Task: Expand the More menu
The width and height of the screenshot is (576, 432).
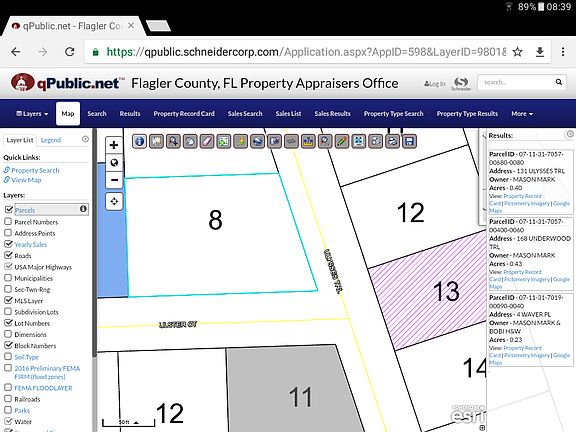Action: coord(522,114)
